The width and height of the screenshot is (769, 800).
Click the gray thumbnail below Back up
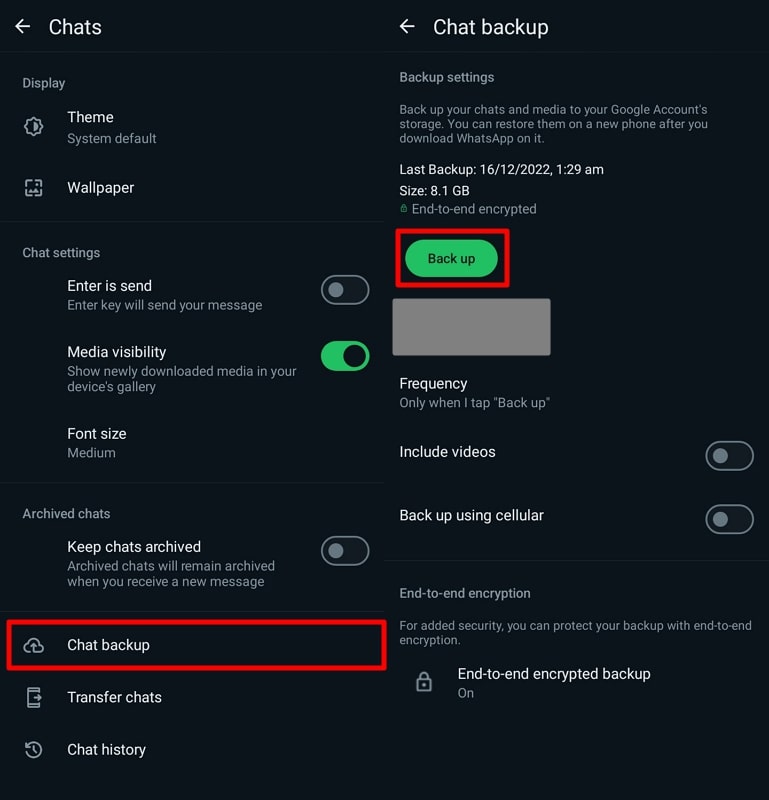471,326
